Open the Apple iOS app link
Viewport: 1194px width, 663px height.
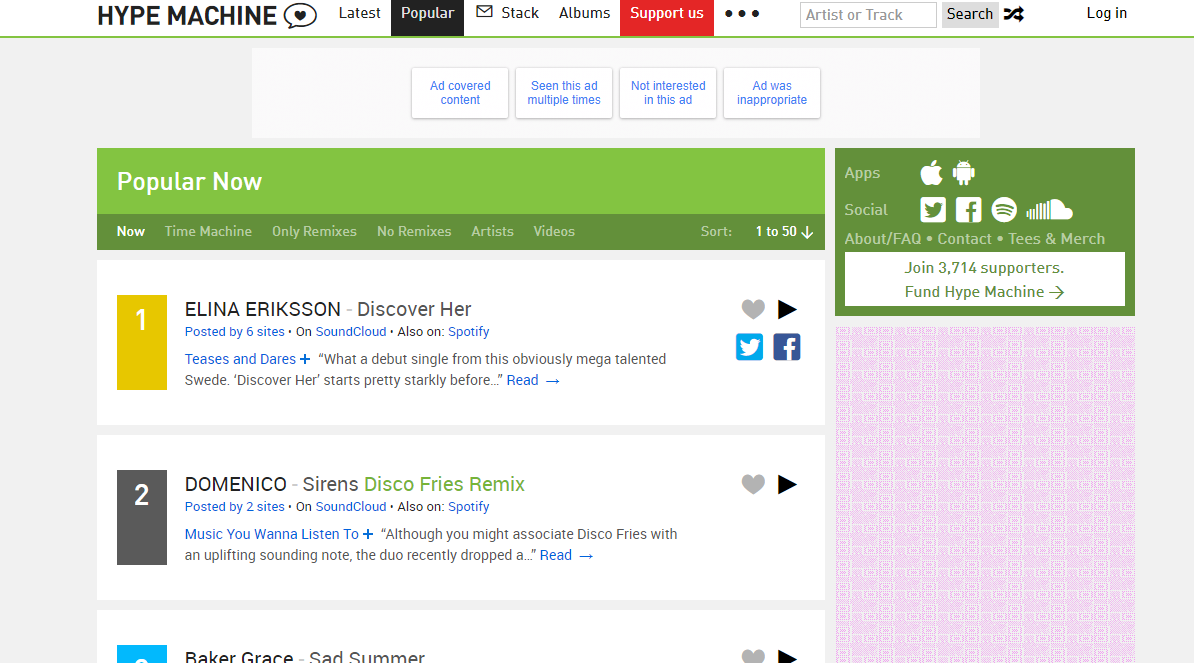tap(931, 173)
